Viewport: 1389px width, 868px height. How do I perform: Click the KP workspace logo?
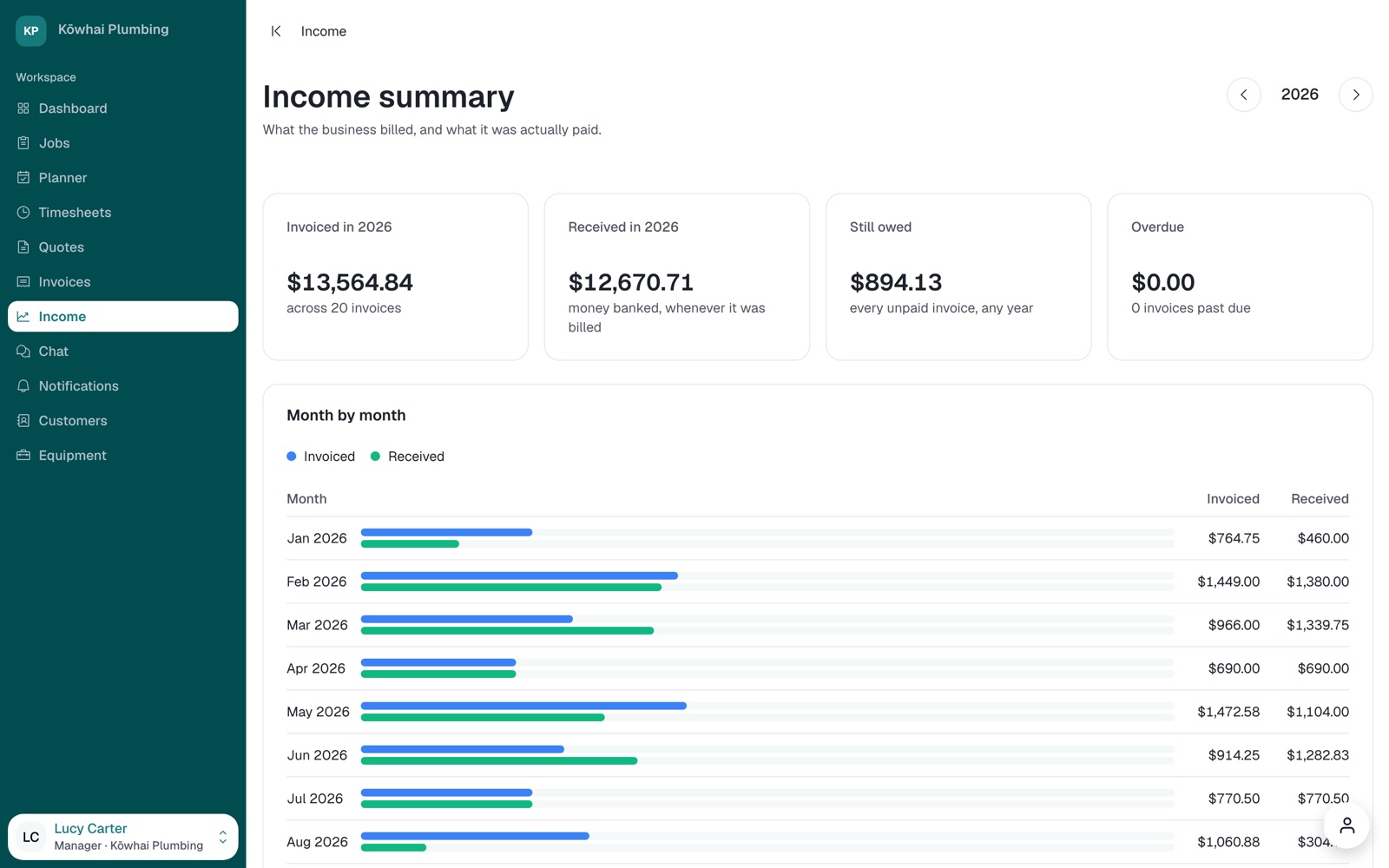click(31, 30)
